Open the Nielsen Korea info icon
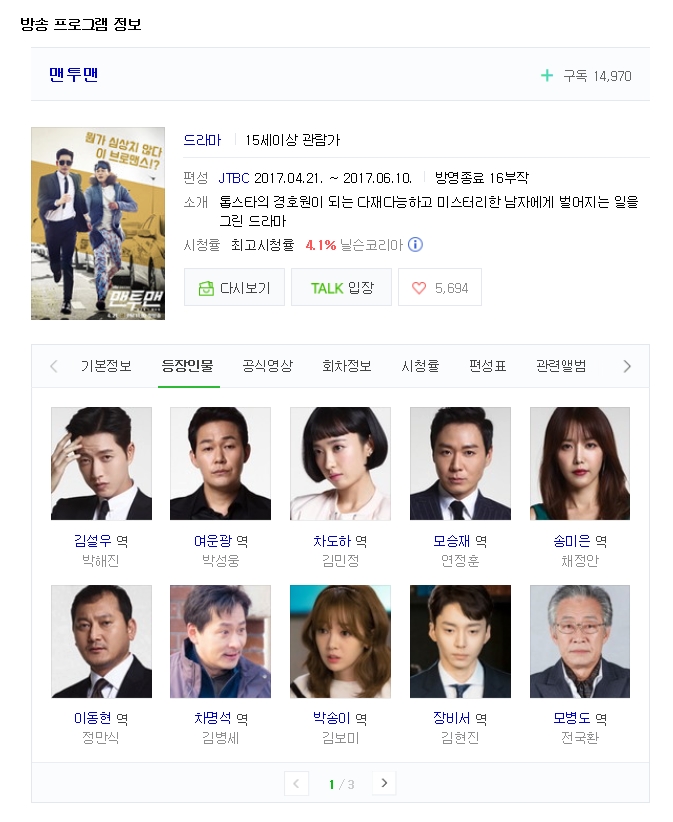The image size is (673, 822). [415, 245]
